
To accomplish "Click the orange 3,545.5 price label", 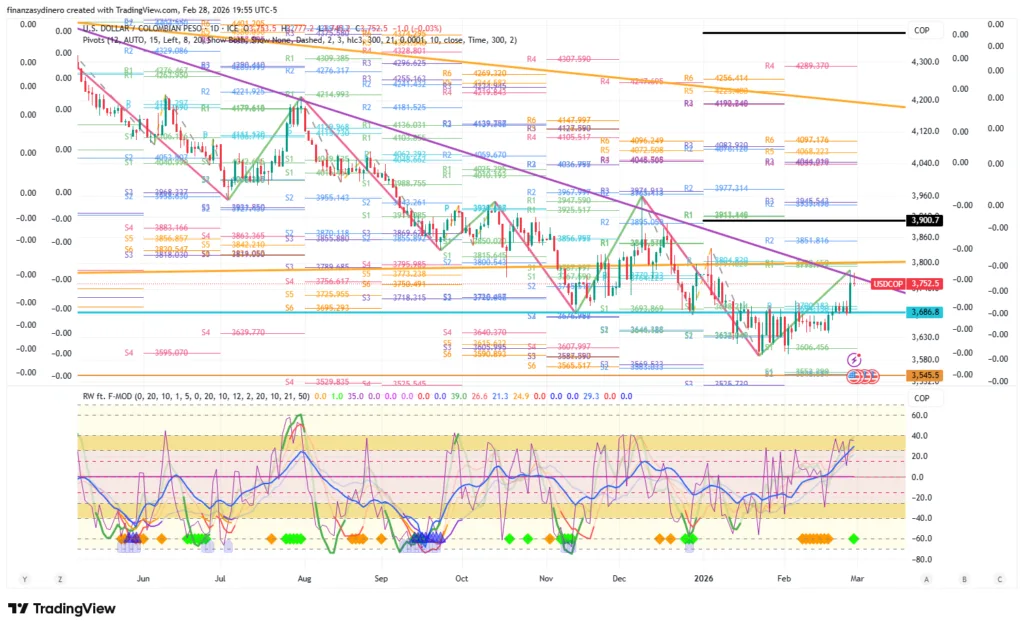I will point(925,376).
